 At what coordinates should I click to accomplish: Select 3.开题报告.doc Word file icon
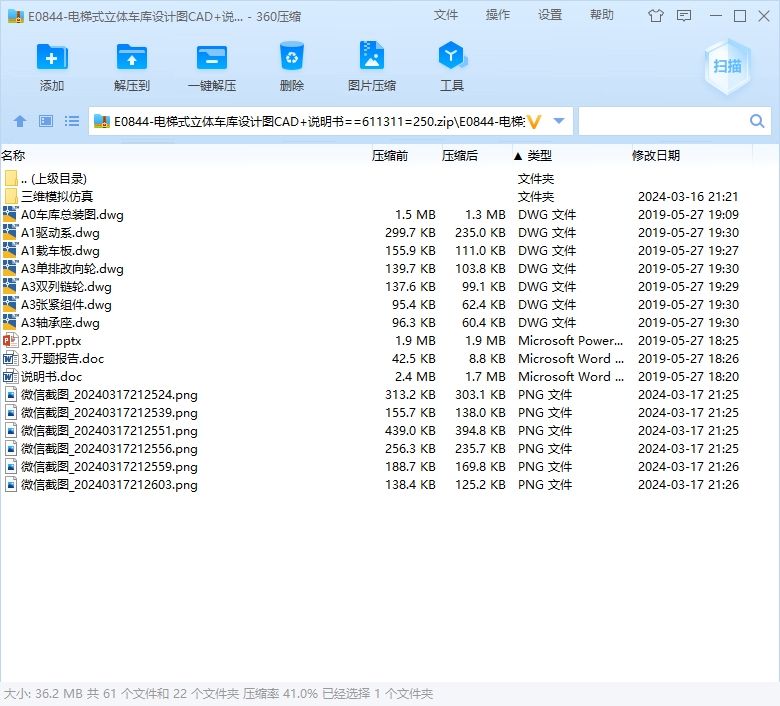[10, 358]
